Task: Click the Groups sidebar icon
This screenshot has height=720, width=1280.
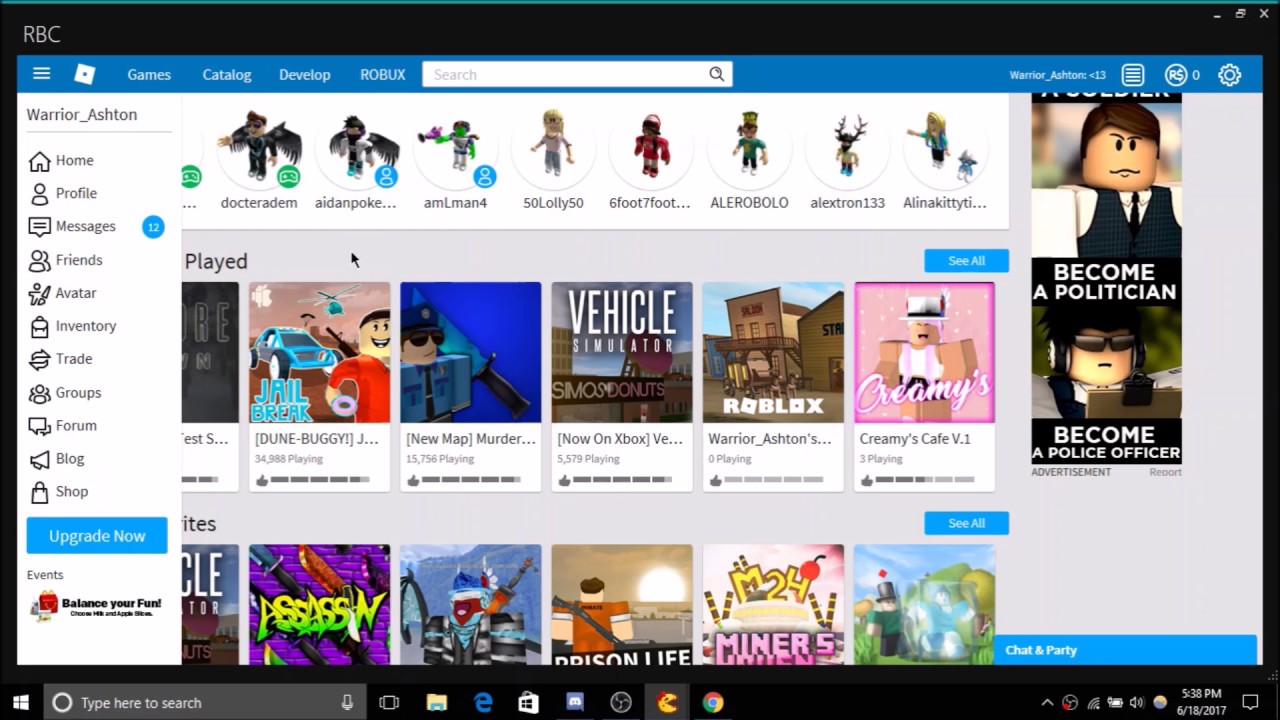Action: pyautogui.click(x=39, y=393)
